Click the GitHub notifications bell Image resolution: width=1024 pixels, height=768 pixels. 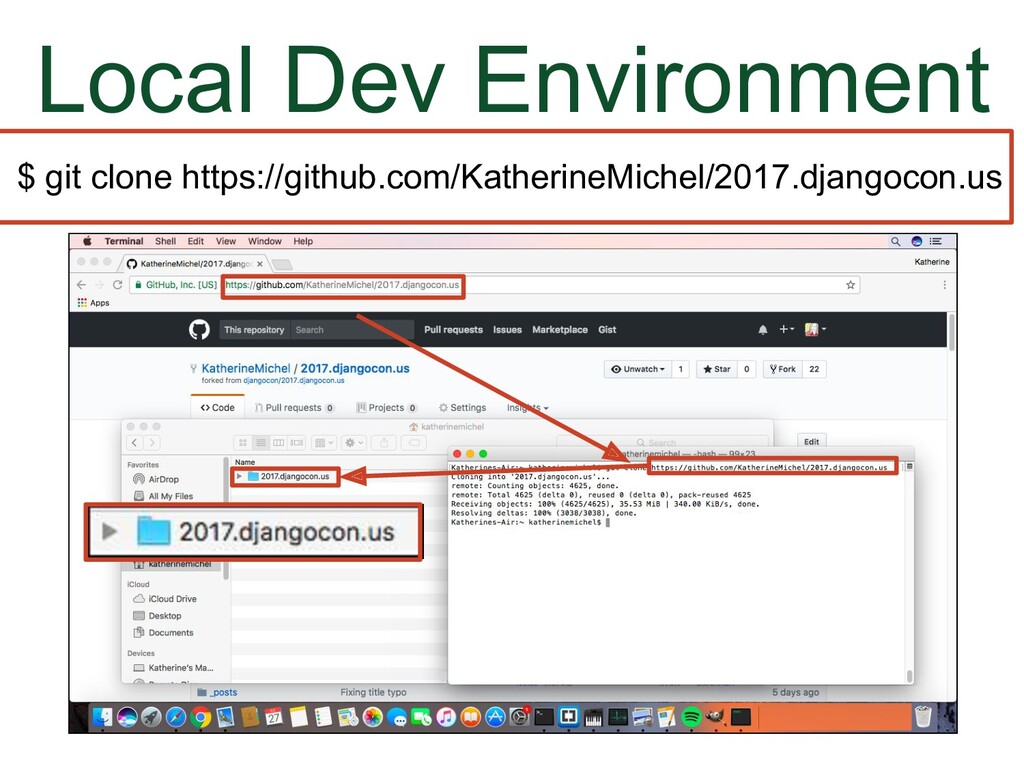(x=761, y=329)
